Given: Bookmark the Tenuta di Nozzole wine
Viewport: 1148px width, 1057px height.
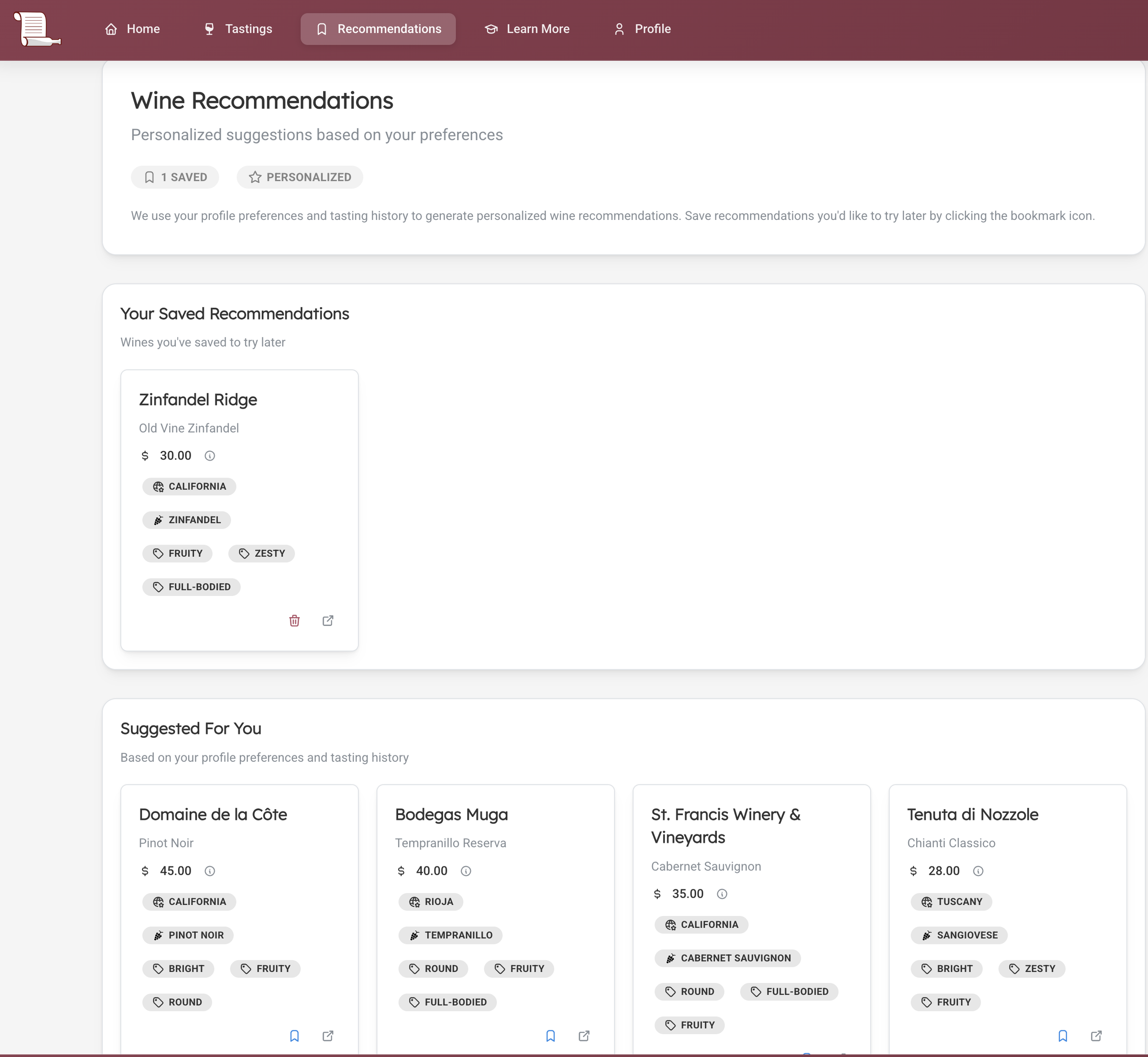Looking at the screenshot, I should [x=1062, y=1036].
